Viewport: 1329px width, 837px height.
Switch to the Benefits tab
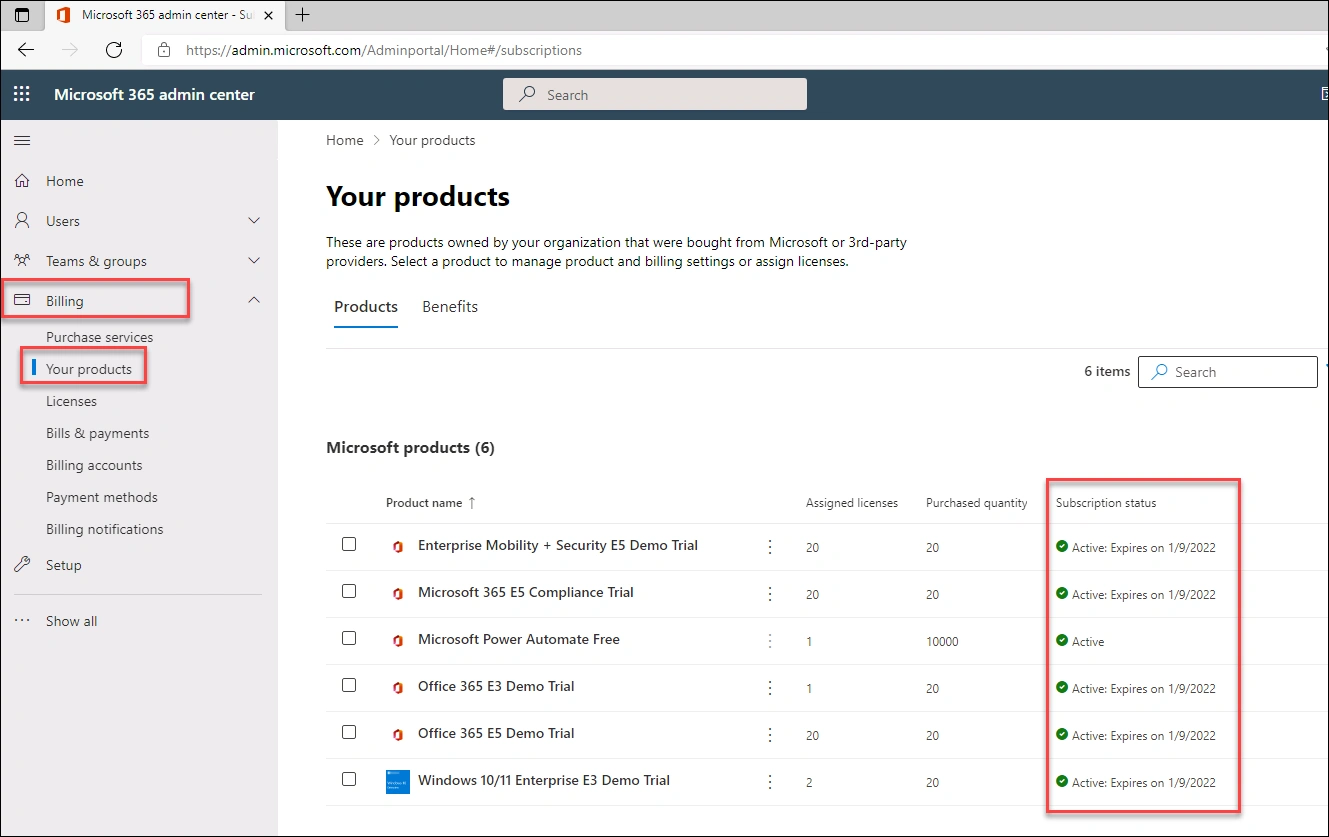point(450,307)
